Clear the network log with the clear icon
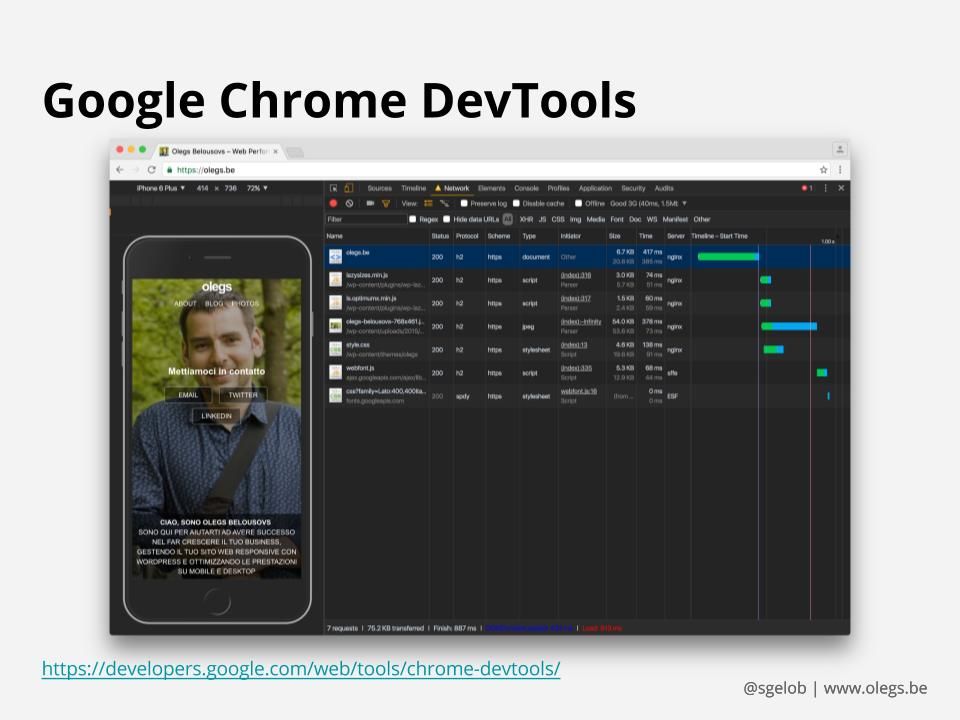 (349, 203)
